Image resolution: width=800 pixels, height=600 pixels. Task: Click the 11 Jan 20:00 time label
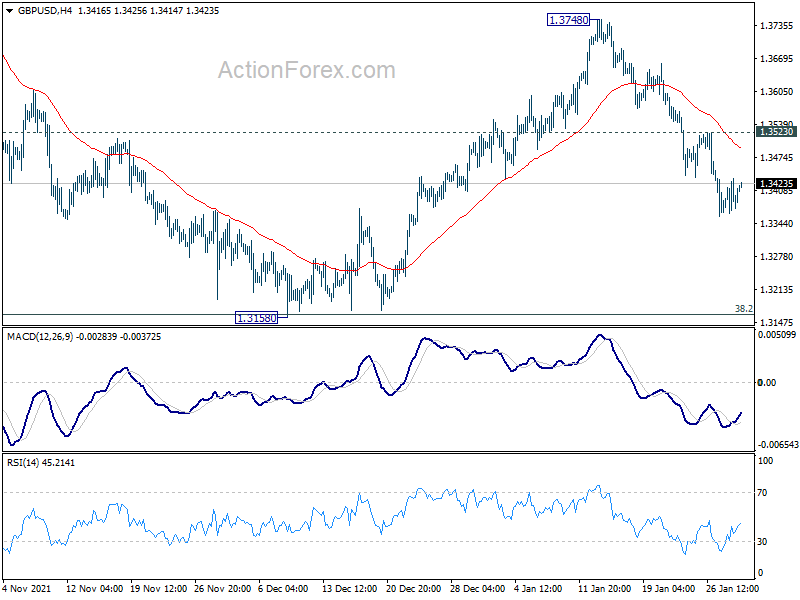pos(605,588)
